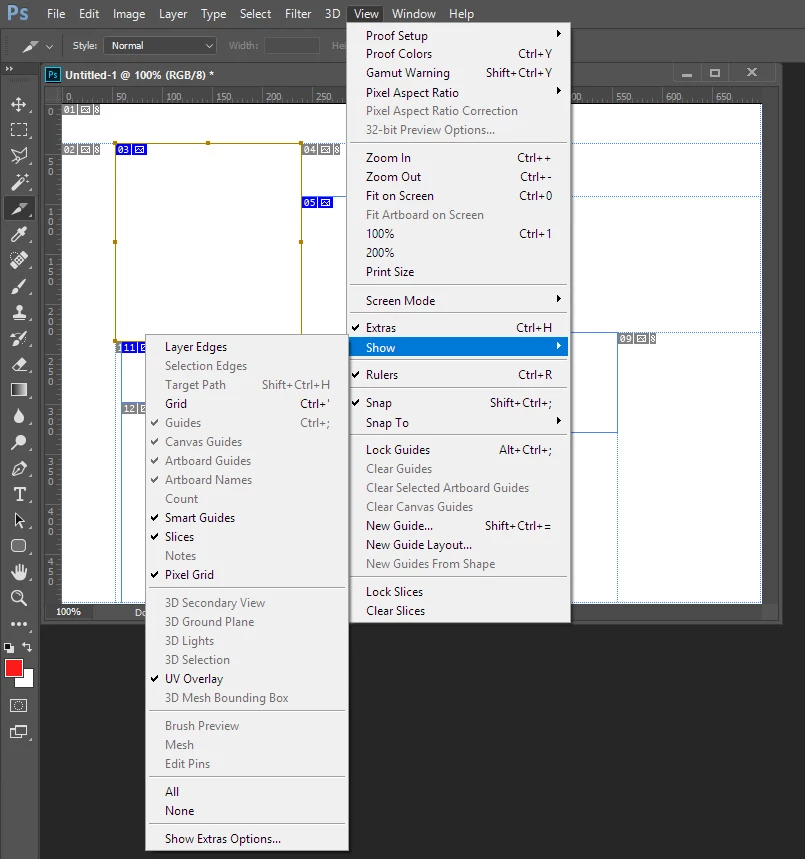
Task: Click the 100% zoom field in status bar
Action: click(68, 611)
